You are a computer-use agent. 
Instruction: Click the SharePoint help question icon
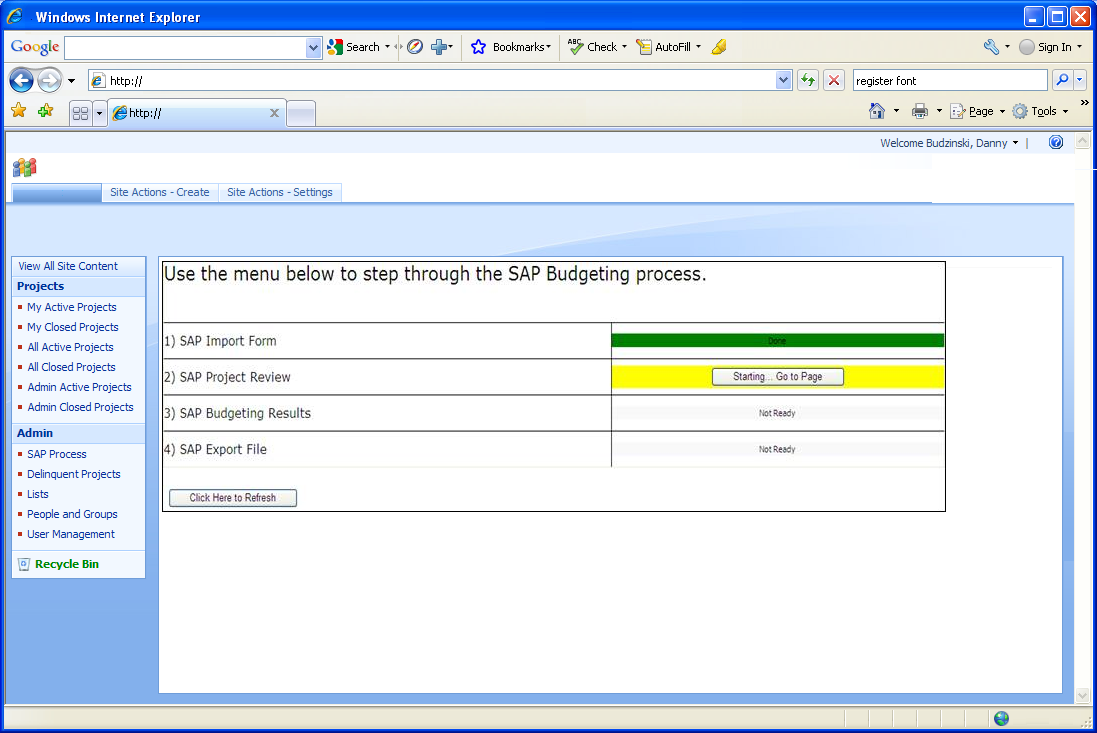[x=1056, y=143]
